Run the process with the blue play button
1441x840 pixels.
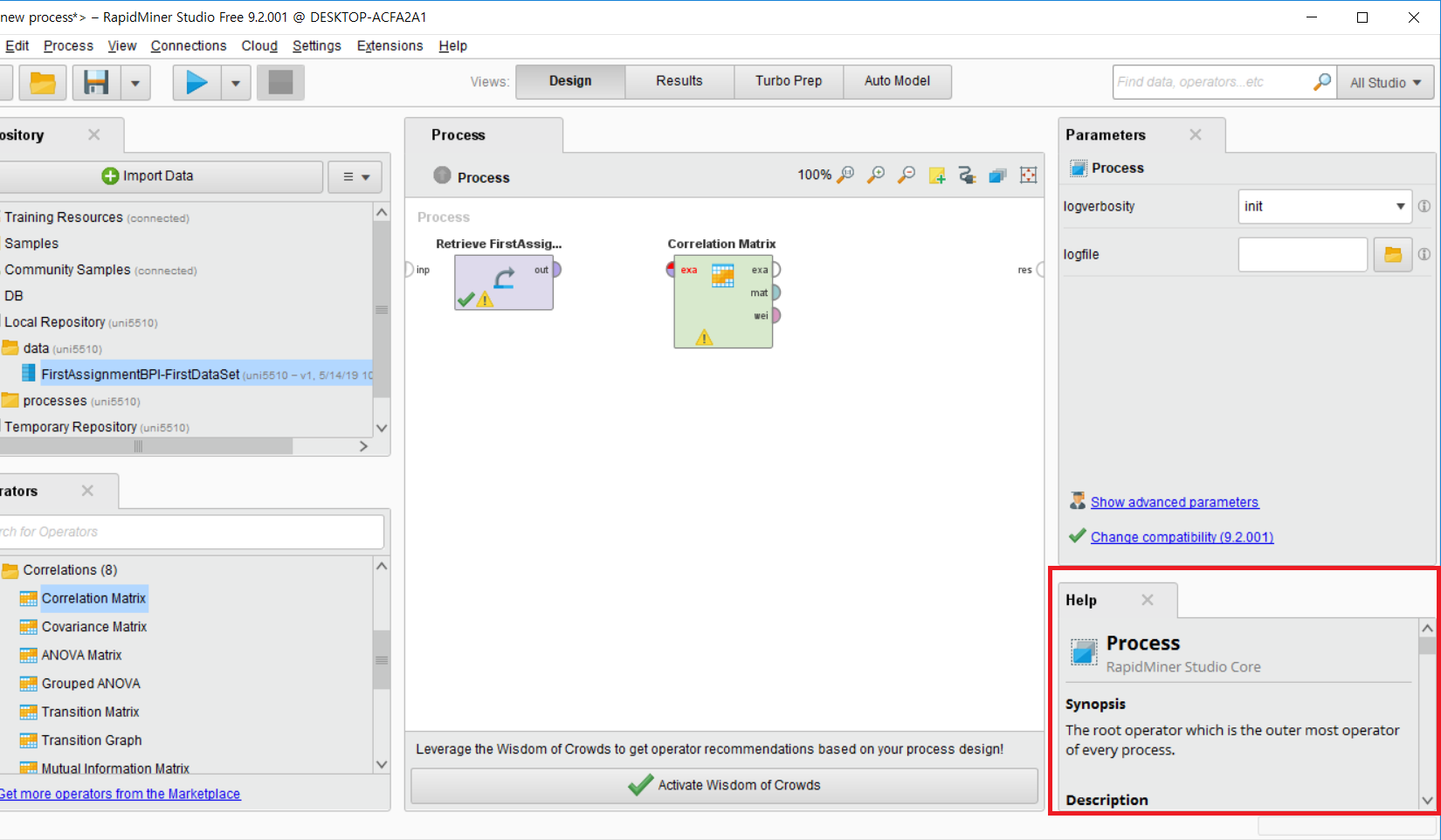(196, 83)
